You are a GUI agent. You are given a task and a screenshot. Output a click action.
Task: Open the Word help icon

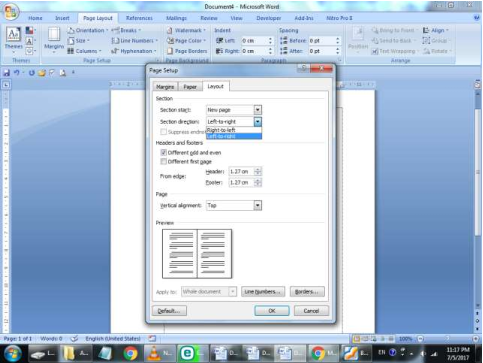tap(477, 18)
